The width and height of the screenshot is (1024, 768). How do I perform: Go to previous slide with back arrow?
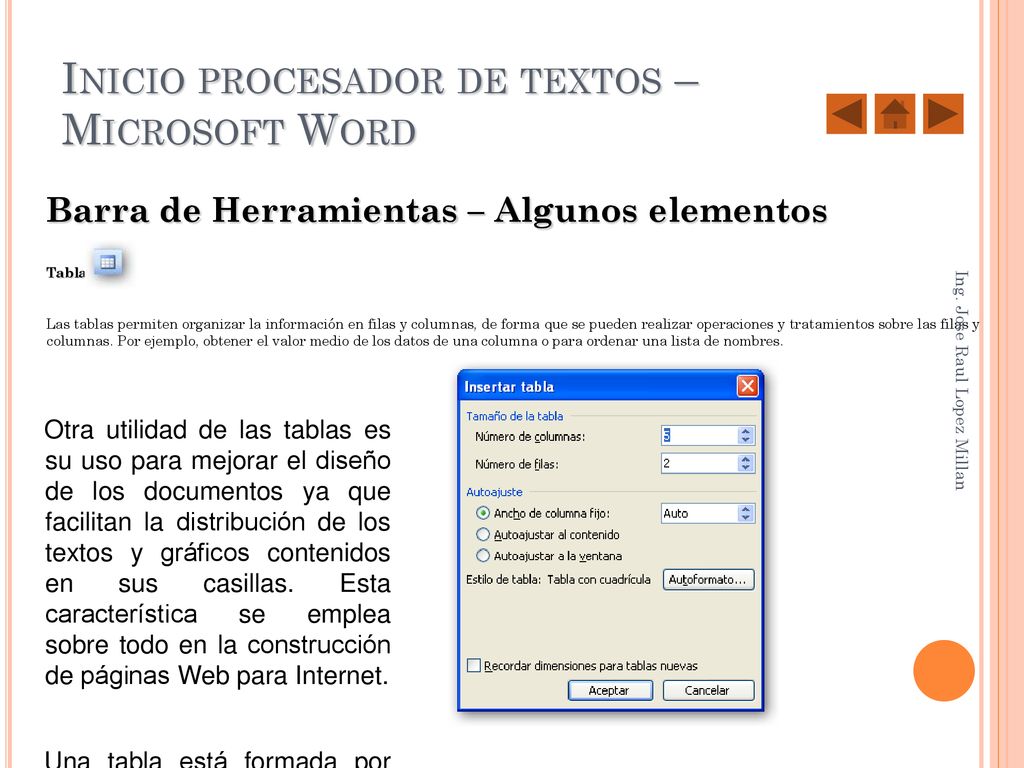coord(846,114)
